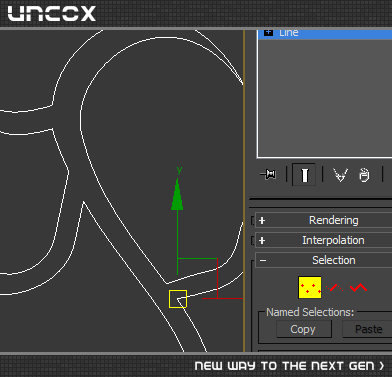Click Remove Modifier trash icon
The width and height of the screenshot is (392, 377).
(x=364, y=175)
